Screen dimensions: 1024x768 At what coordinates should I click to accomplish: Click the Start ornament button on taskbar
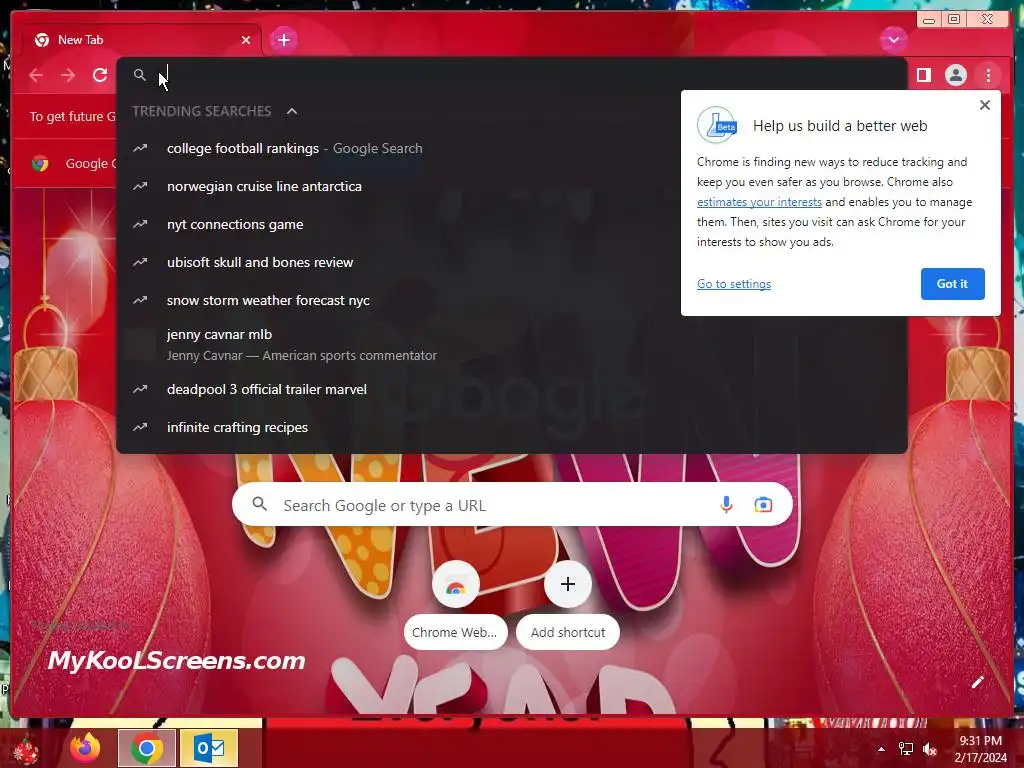coord(26,749)
